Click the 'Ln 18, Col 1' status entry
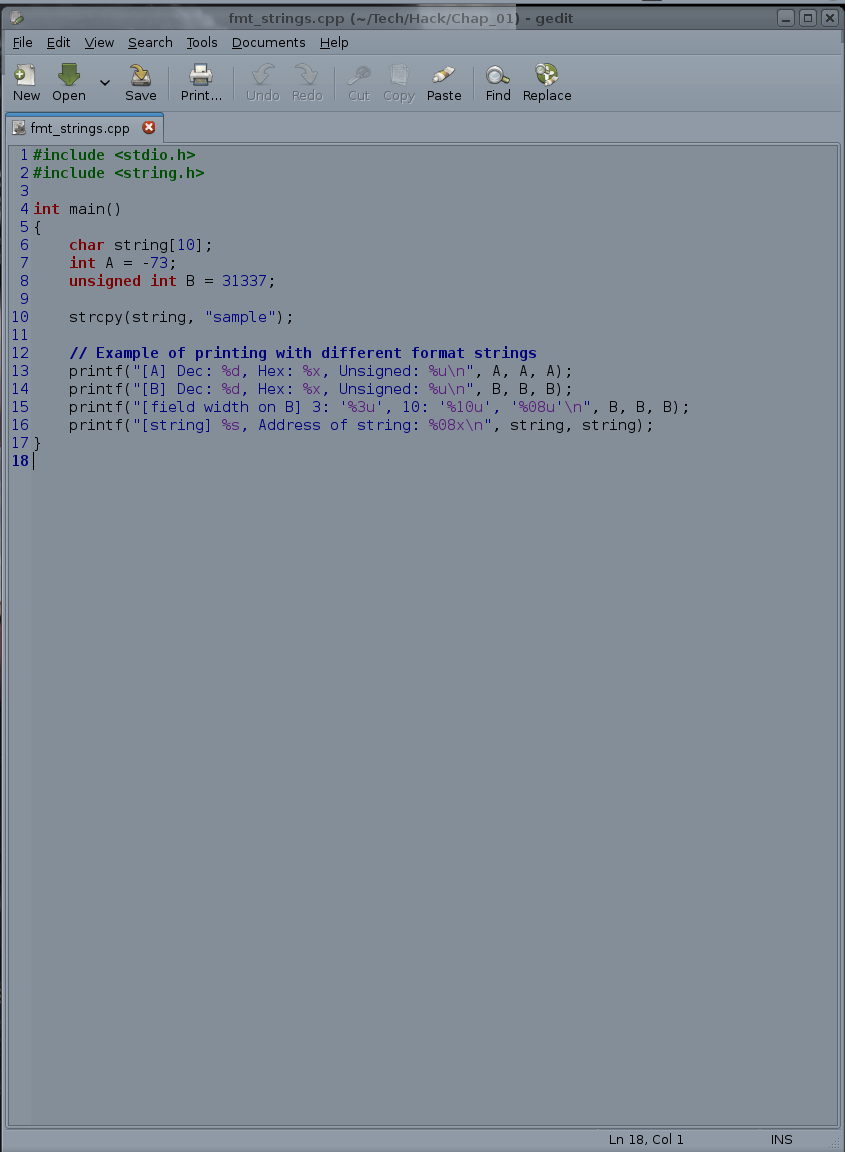The image size is (845, 1152). [646, 1140]
